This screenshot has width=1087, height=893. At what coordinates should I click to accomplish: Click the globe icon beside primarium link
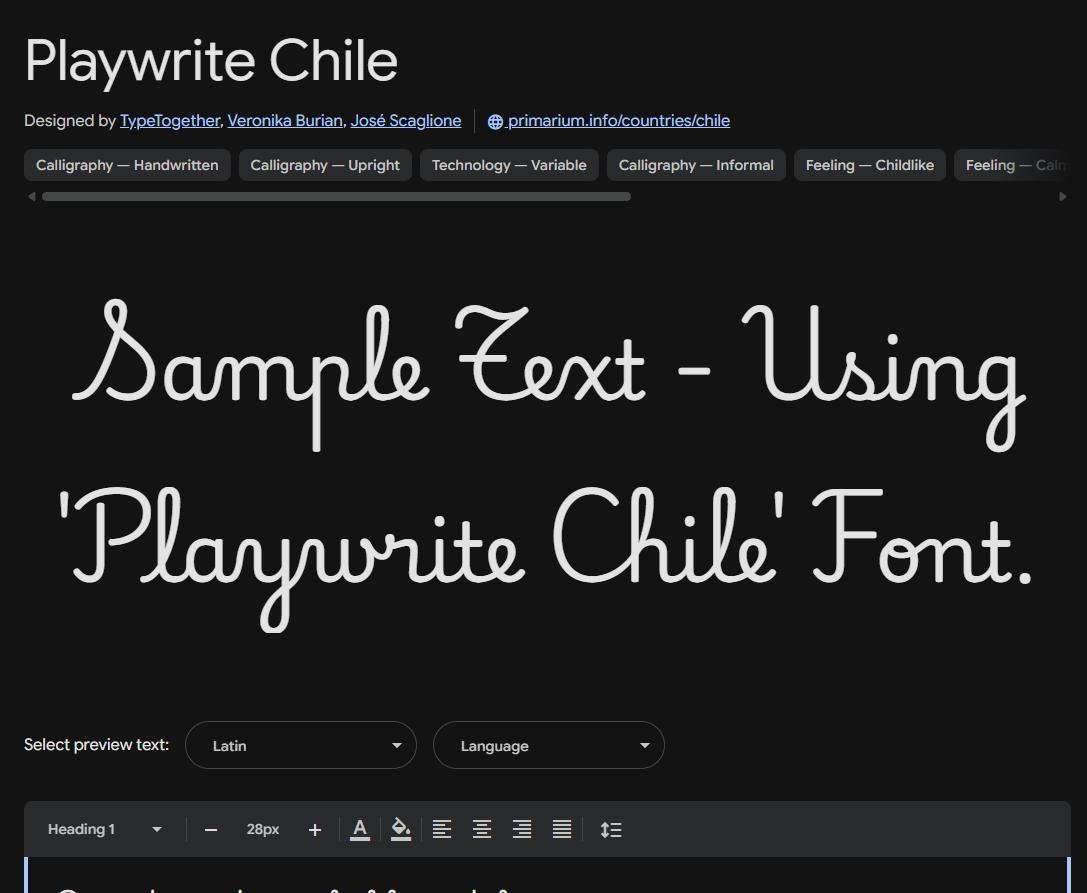coord(495,121)
